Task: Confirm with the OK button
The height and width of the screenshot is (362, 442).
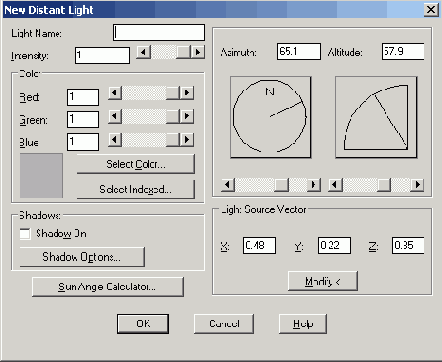Action: [x=143, y=324]
